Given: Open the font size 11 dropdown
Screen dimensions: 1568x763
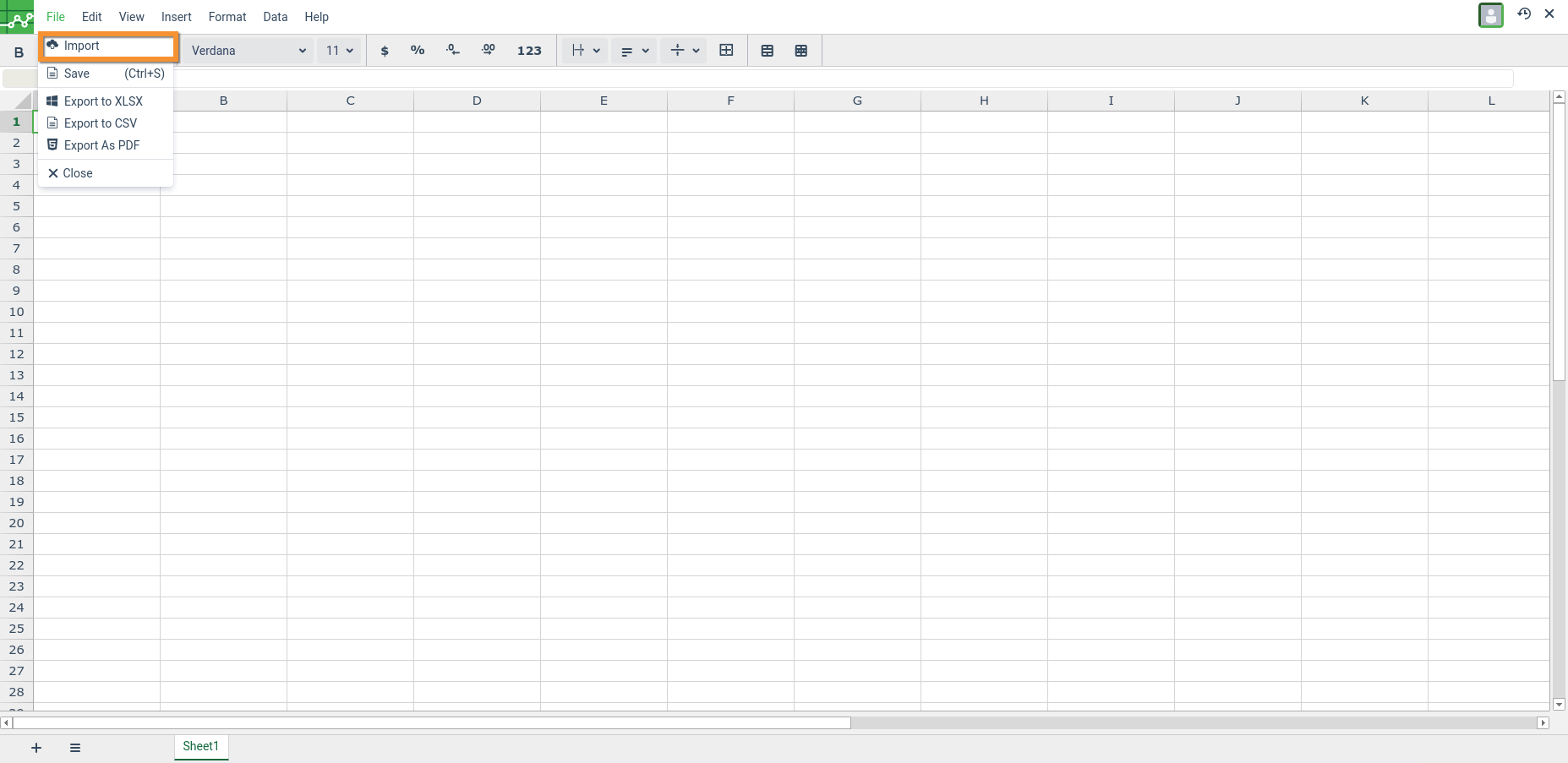Looking at the screenshot, I should (340, 51).
